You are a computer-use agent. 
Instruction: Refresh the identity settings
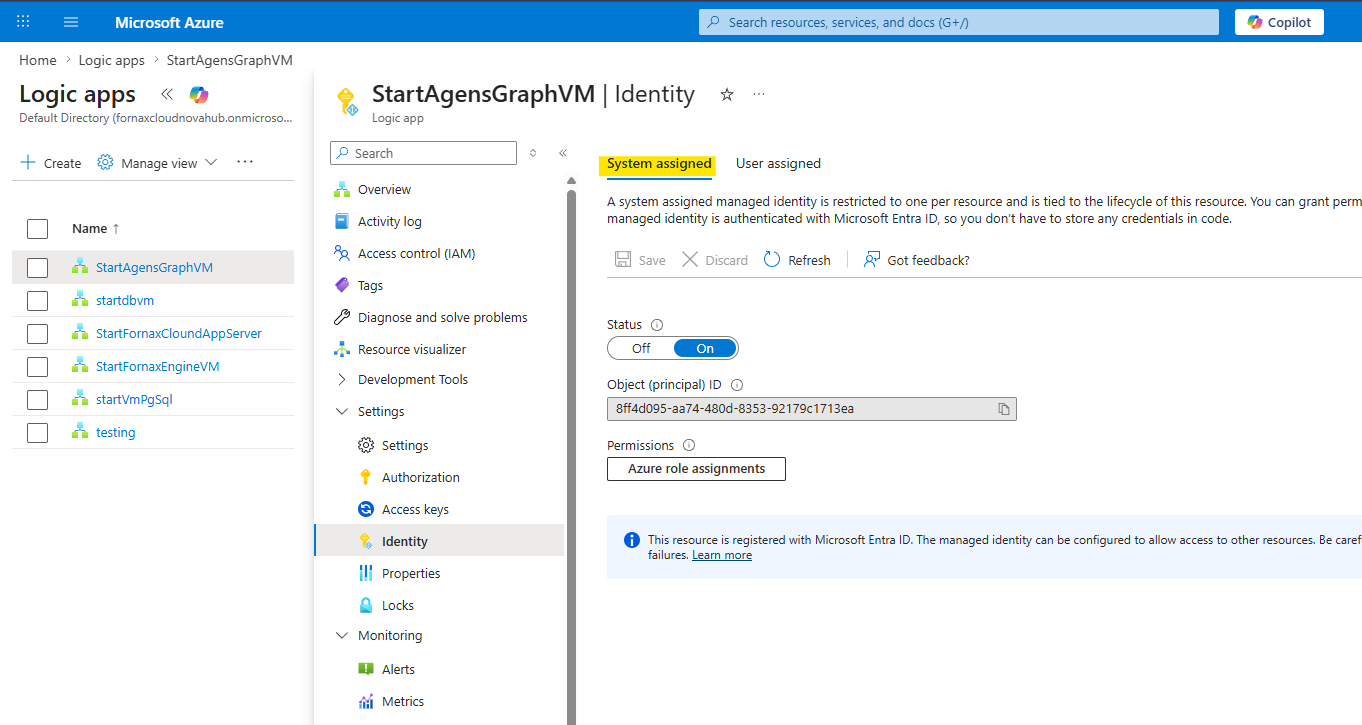[797, 260]
